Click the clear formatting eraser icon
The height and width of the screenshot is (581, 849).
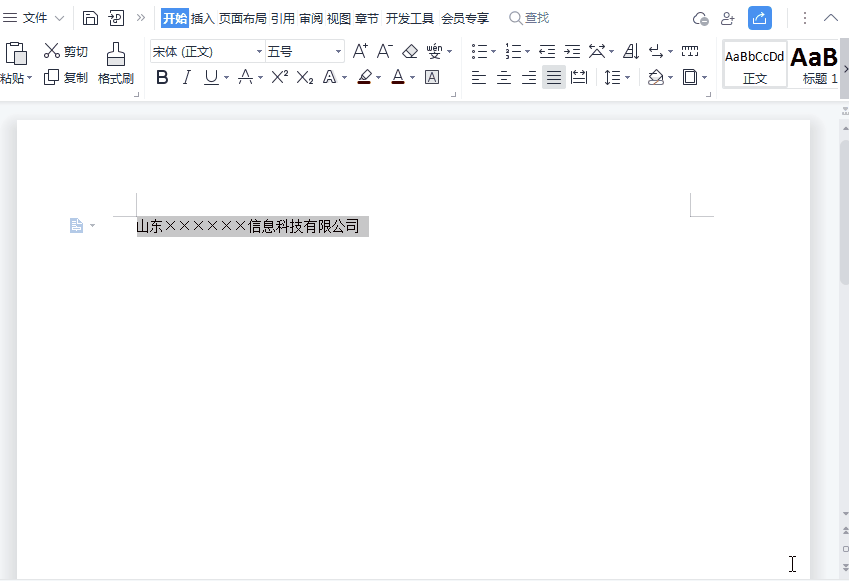coord(410,51)
